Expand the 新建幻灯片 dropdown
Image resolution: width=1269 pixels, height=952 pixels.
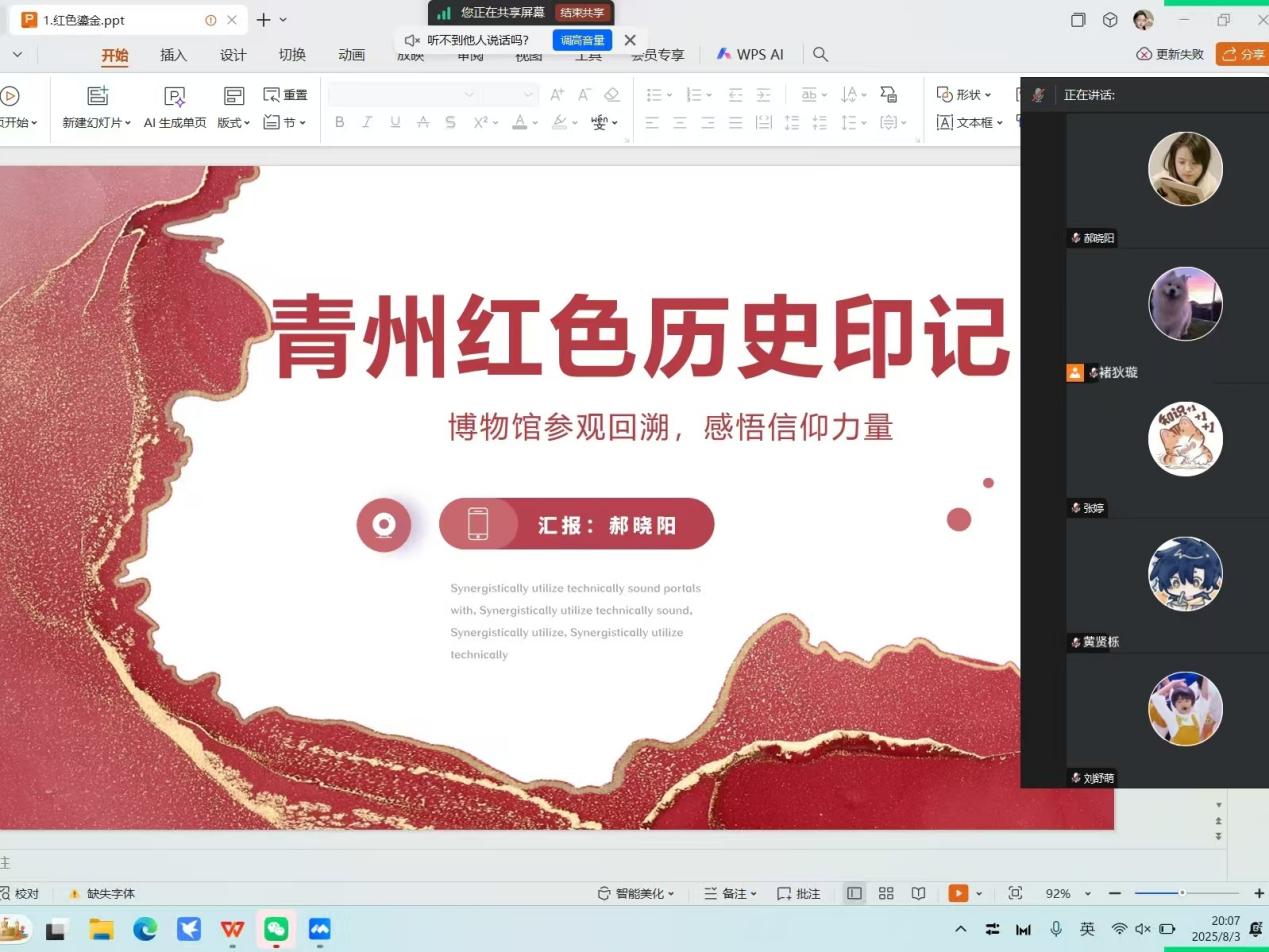128,123
